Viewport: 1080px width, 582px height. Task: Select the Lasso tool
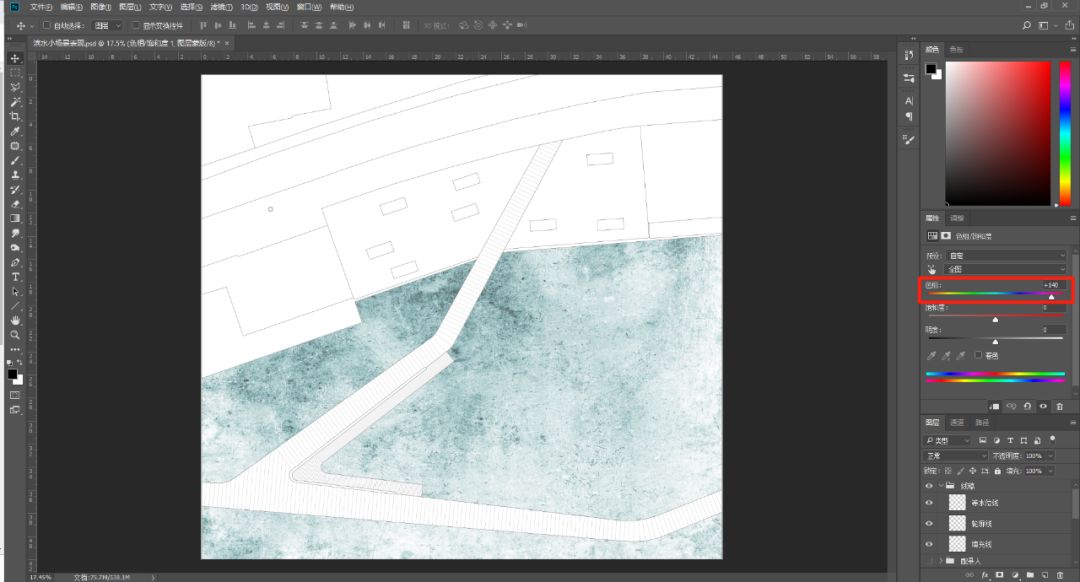(x=15, y=87)
